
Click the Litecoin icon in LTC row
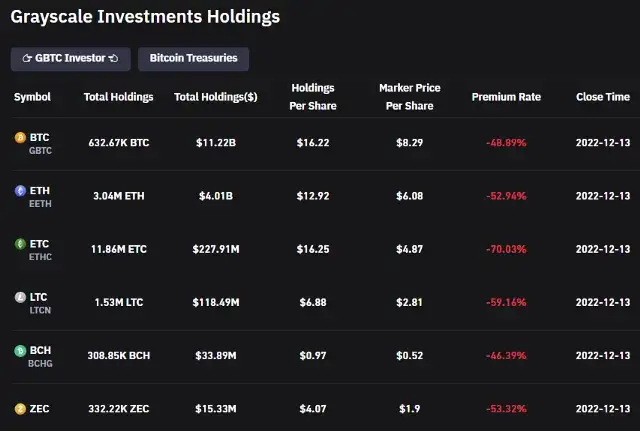(20, 297)
